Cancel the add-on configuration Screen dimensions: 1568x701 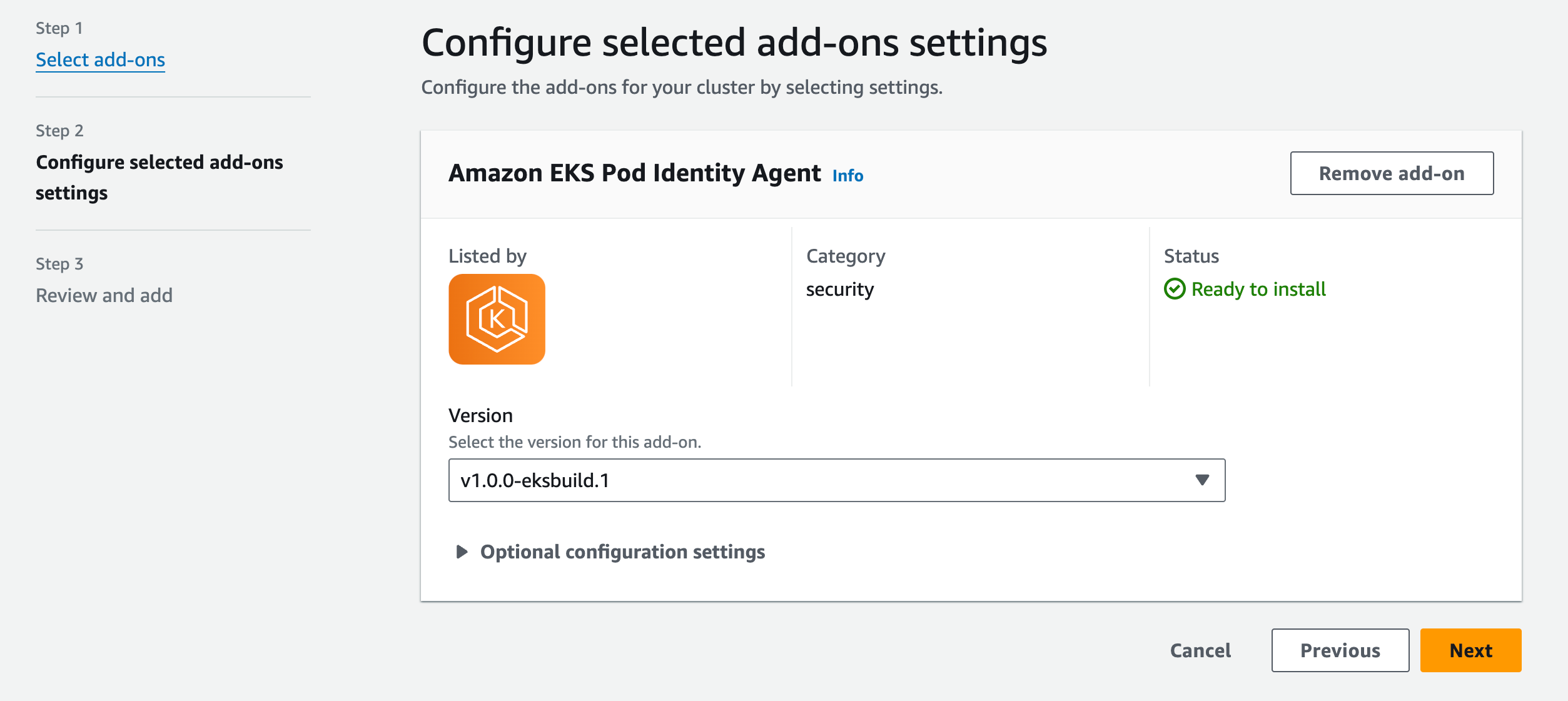pos(1200,650)
